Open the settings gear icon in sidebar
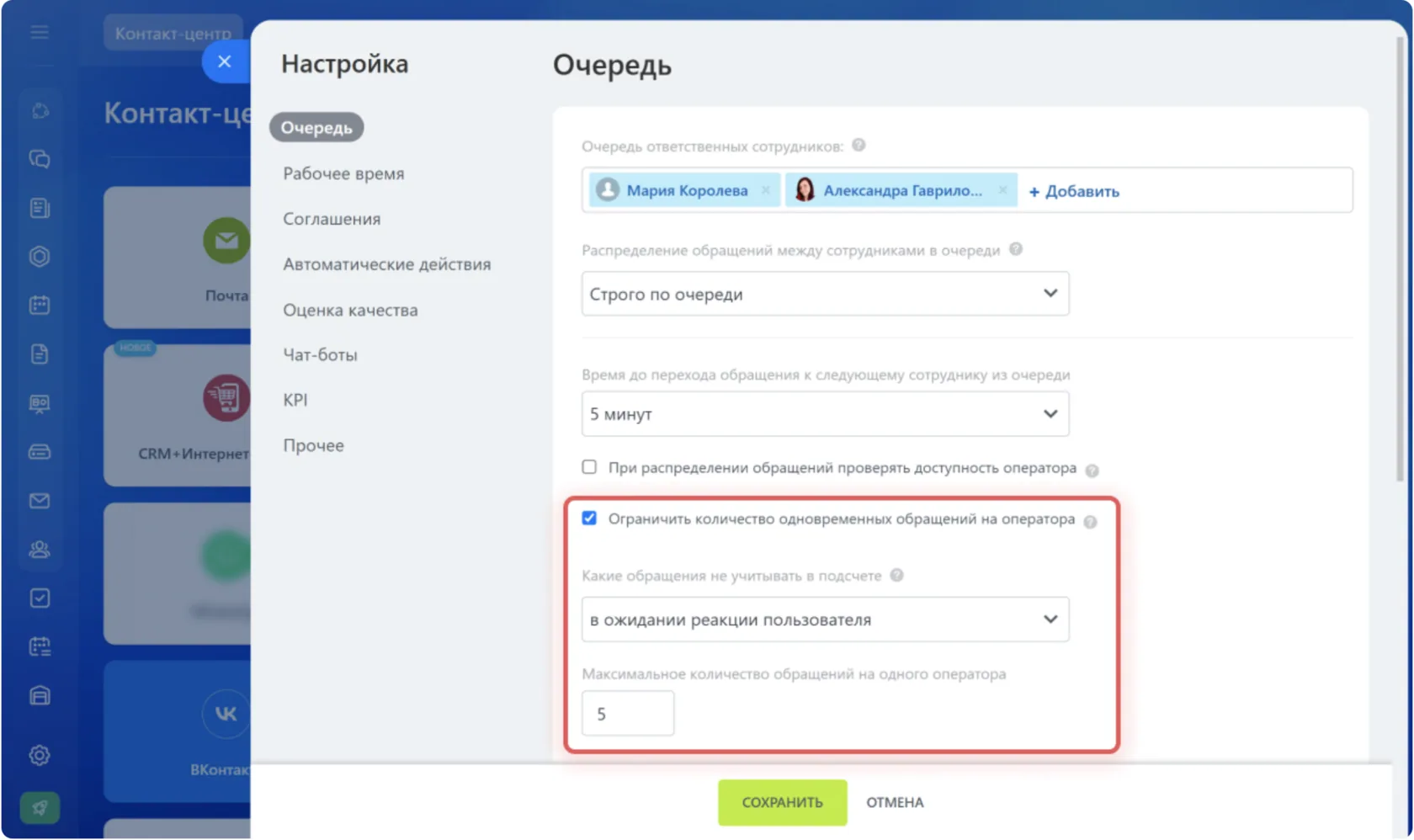This screenshot has width=1414, height=840. (x=40, y=755)
